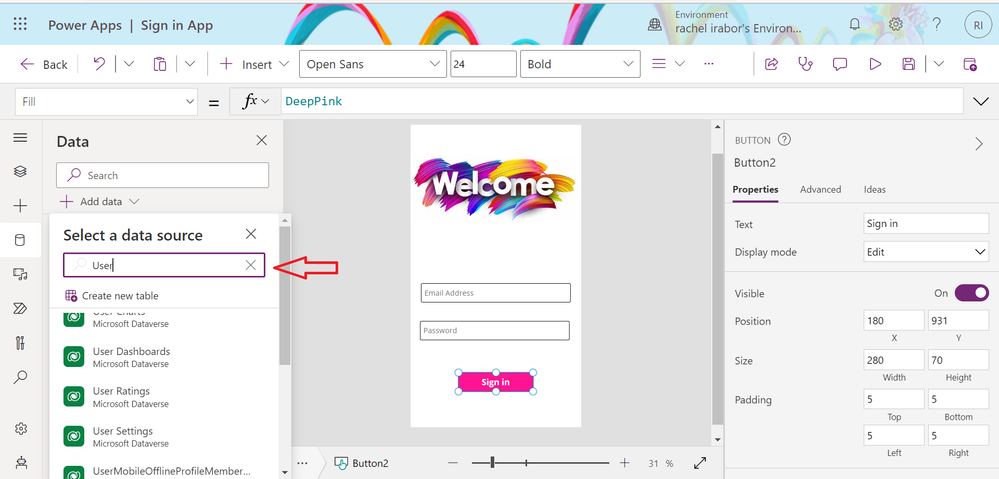
Task: Open the Bold font weight dropdown
Action: click(x=580, y=64)
